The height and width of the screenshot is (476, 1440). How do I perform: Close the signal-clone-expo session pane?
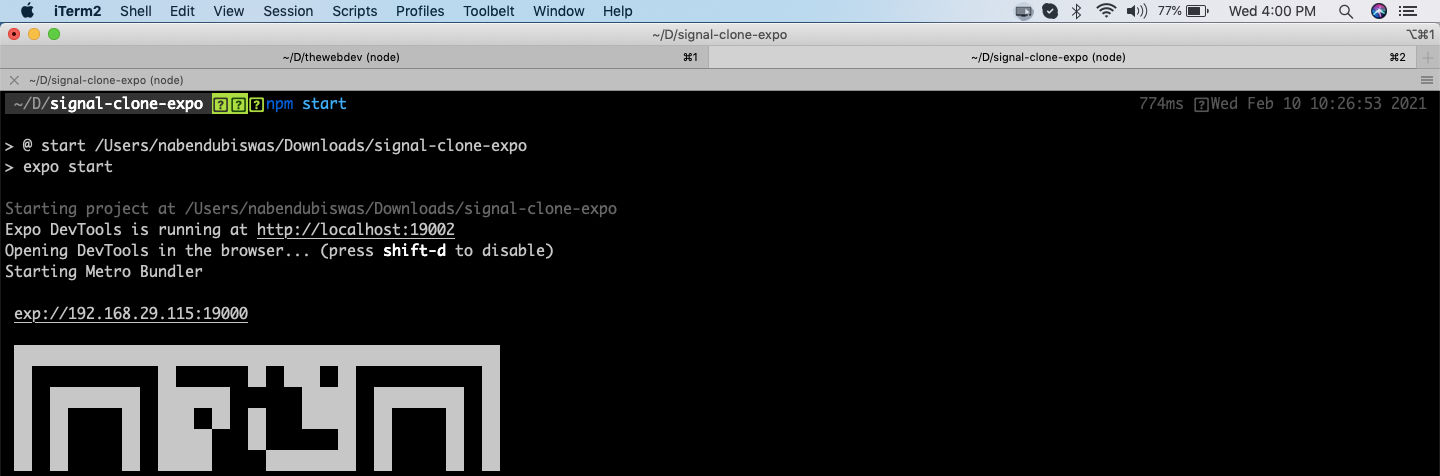[x=13, y=79]
